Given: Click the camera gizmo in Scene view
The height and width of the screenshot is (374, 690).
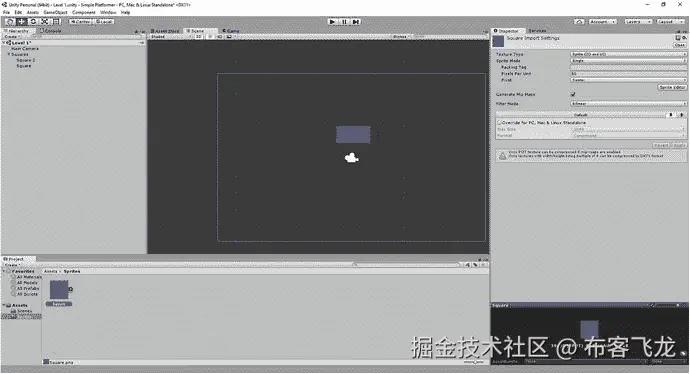Looking at the screenshot, I should click(x=352, y=158).
